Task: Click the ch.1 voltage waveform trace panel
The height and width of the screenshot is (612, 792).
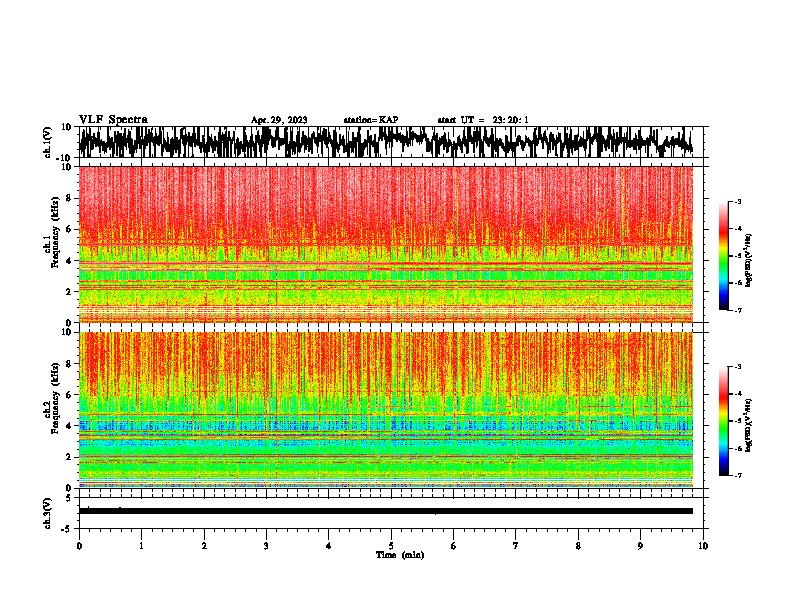Action: coord(390,142)
